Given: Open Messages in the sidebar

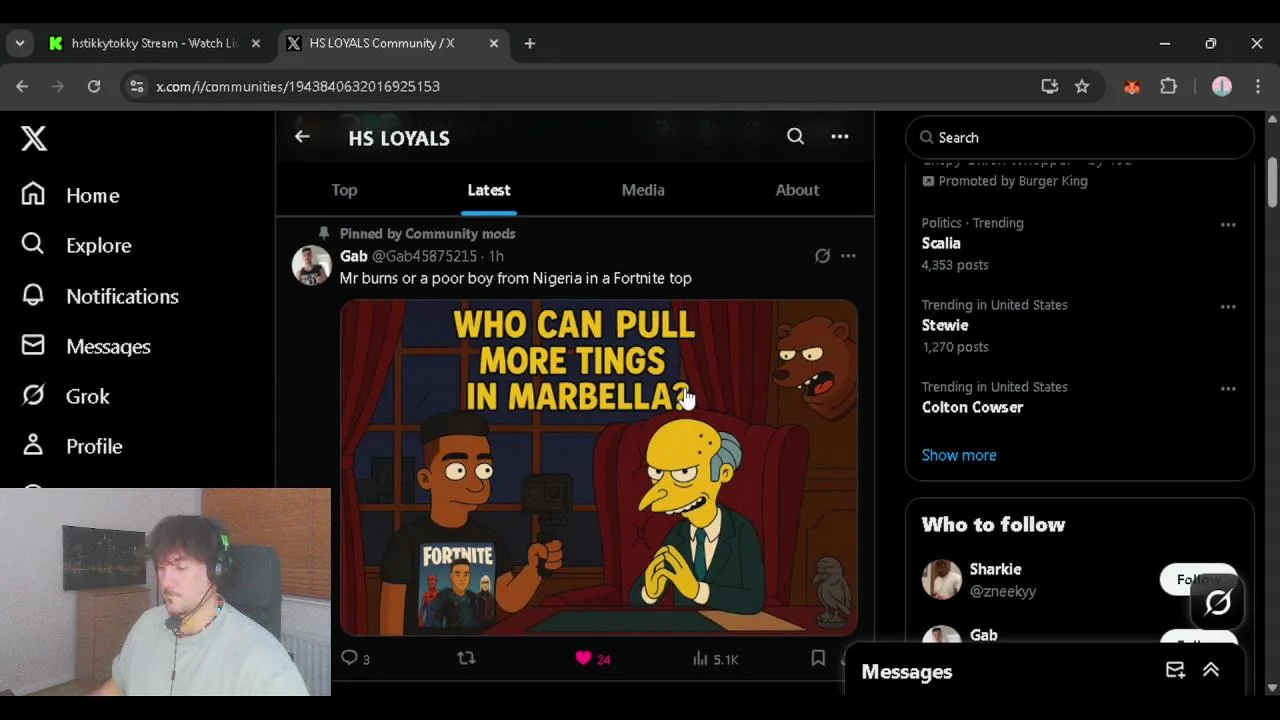Looking at the screenshot, I should pyautogui.click(x=86, y=346).
